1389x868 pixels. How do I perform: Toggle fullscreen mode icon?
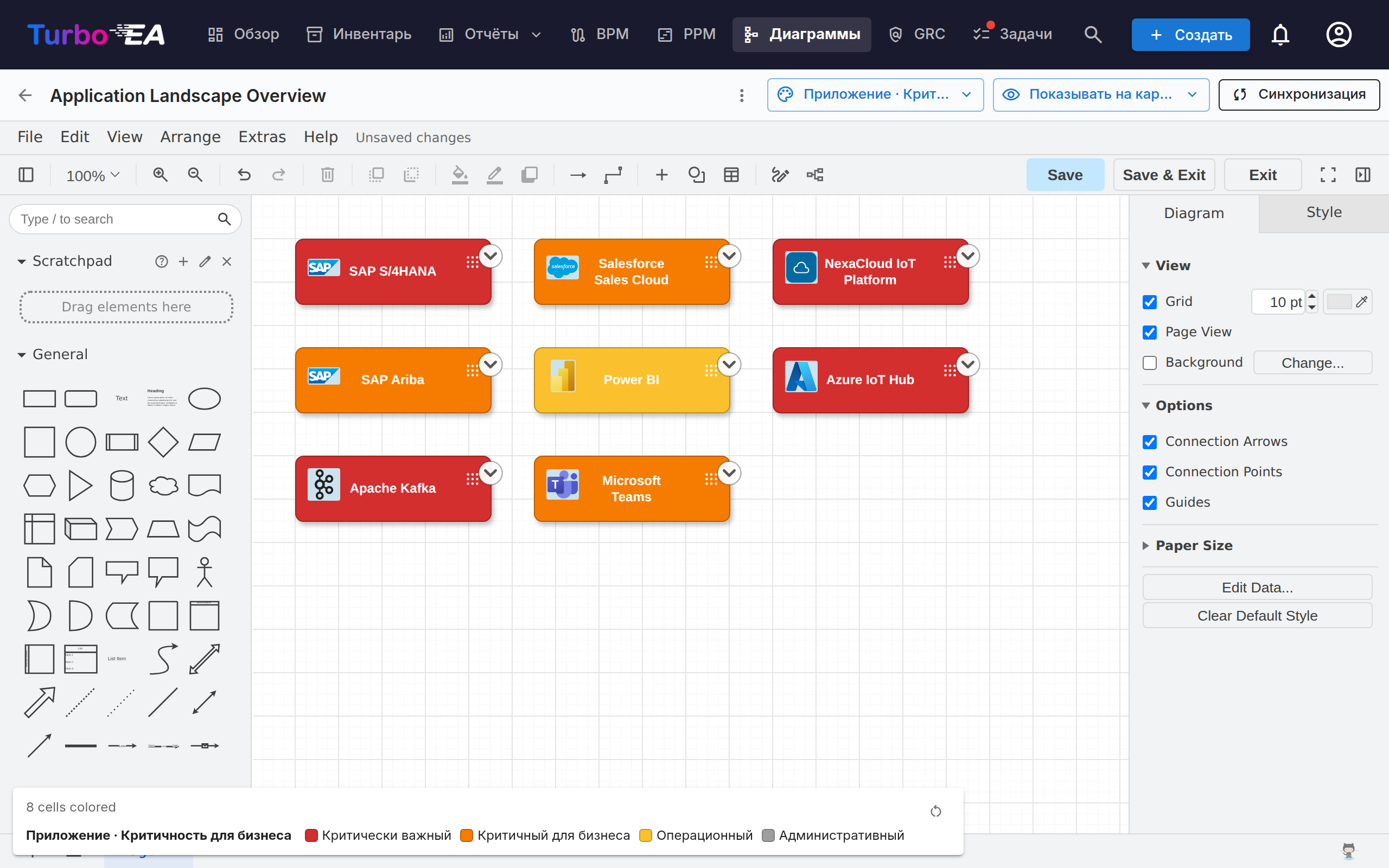[x=1328, y=175]
